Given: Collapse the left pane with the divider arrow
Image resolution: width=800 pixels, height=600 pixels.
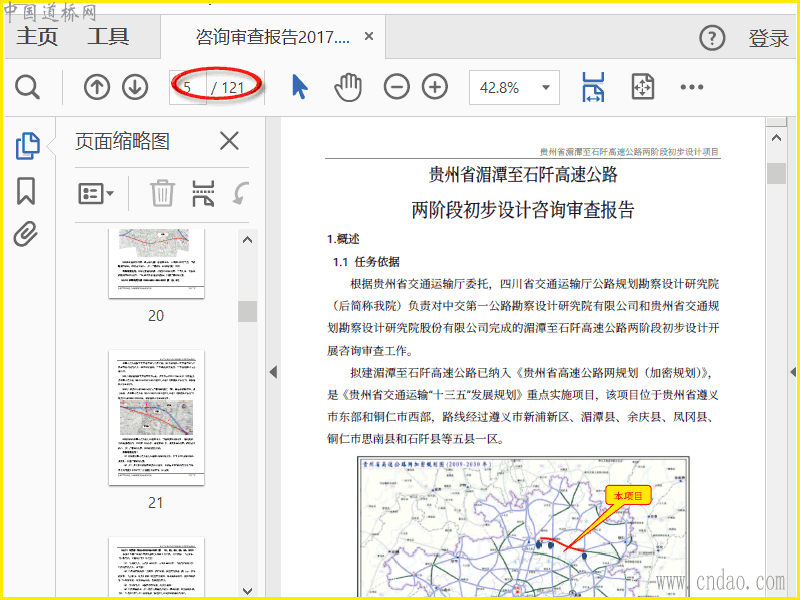Looking at the screenshot, I should point(272,372).
